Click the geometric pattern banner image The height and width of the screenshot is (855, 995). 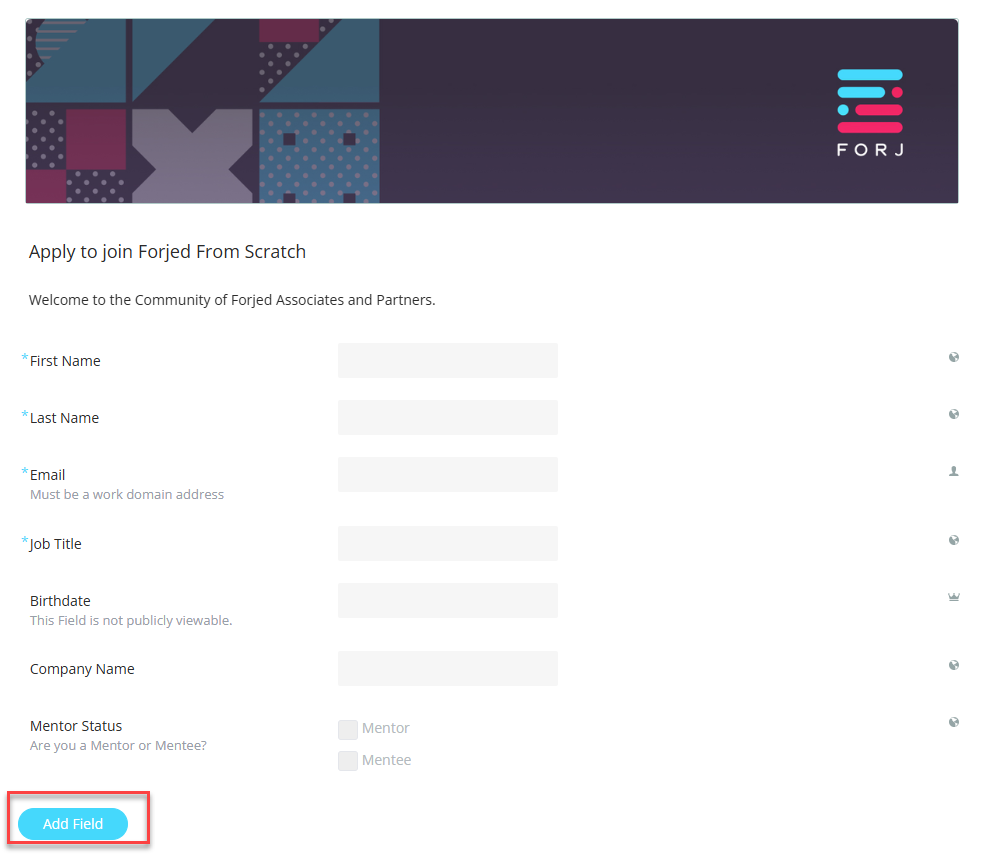pos(203,111)
